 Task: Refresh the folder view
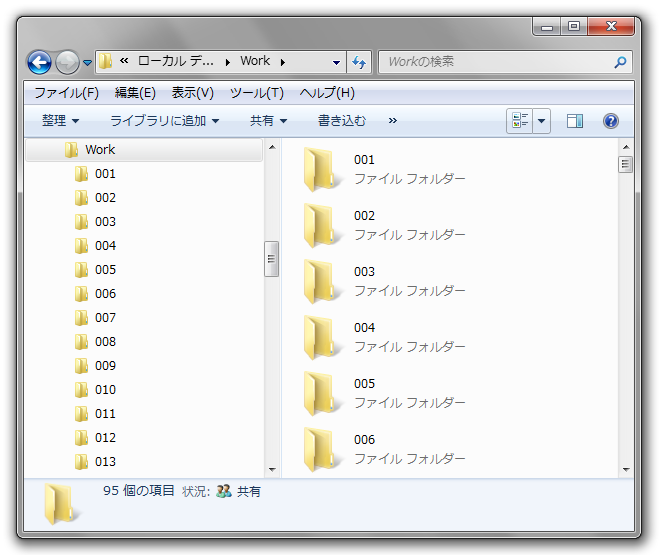359,62
